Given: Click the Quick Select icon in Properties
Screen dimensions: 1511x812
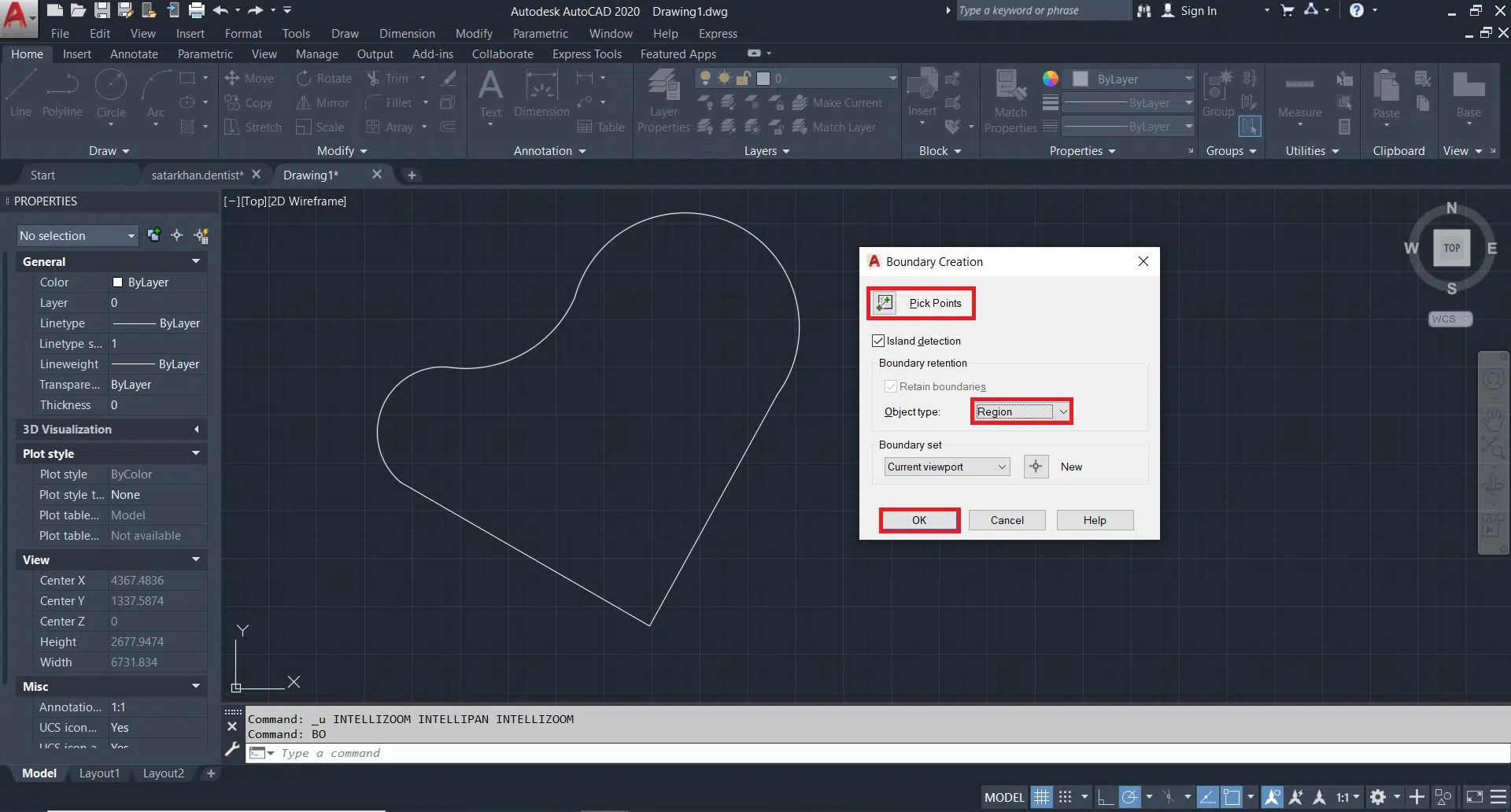Looking at the screenshot, I should (x=201, y=235).
